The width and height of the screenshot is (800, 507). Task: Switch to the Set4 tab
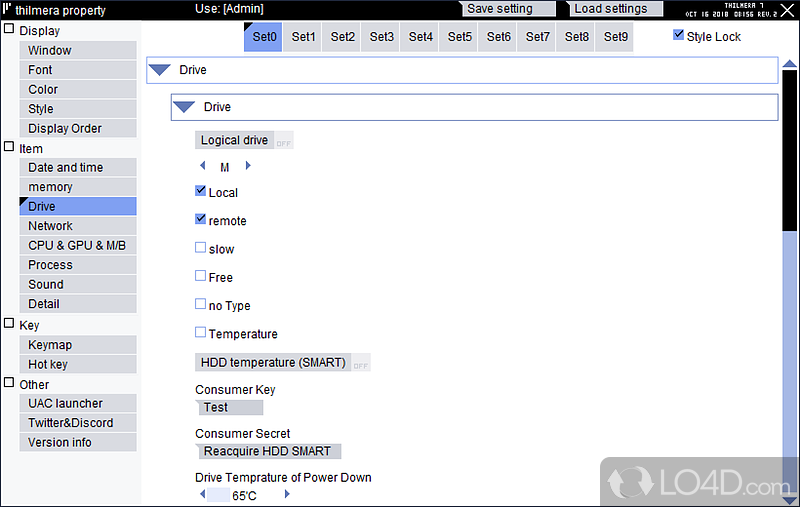420,37
